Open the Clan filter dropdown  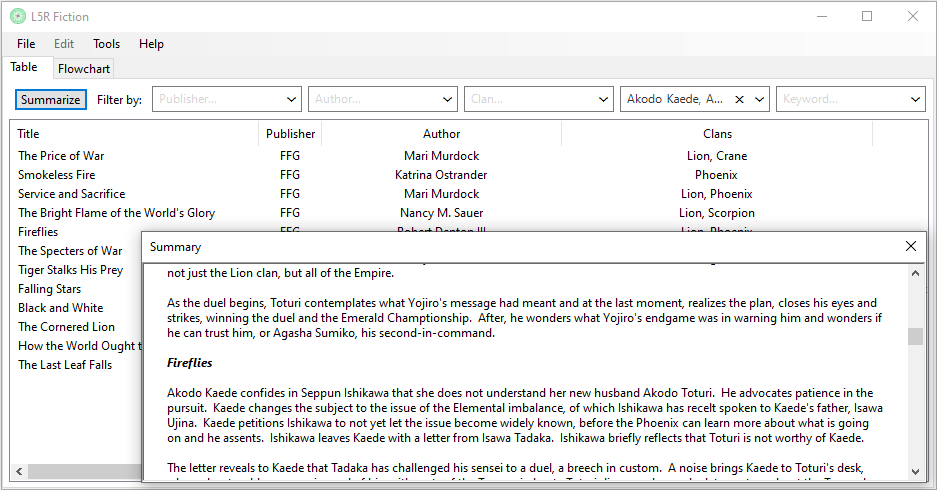click(603, 100)
